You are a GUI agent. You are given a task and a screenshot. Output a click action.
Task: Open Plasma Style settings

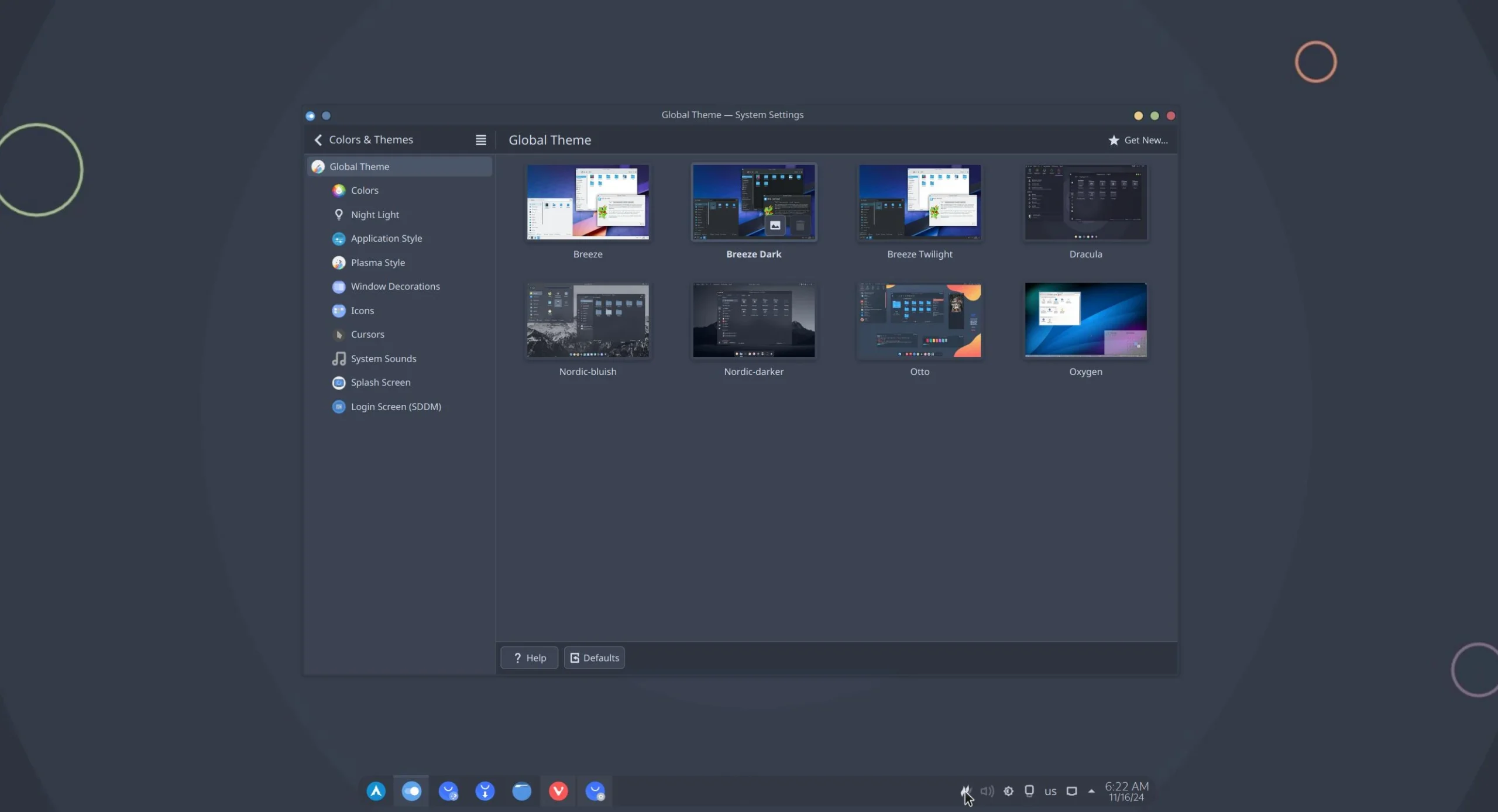click(x=377, y=262)
